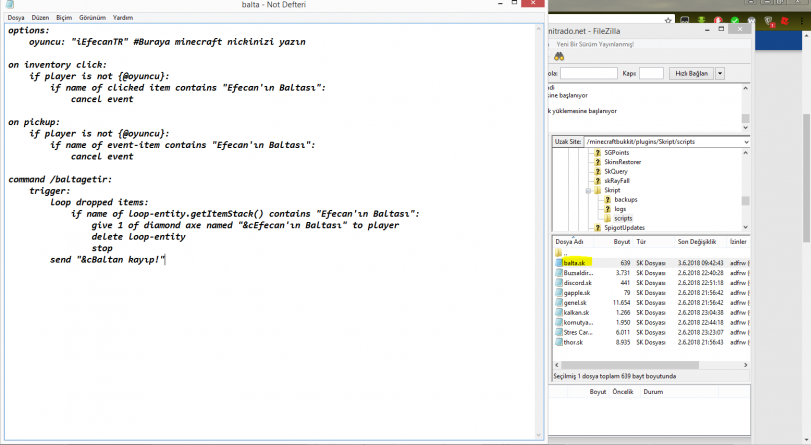Select the kalkan.sk file icon
This screenshot has width=811, height=445.
(x=559, y=313)
